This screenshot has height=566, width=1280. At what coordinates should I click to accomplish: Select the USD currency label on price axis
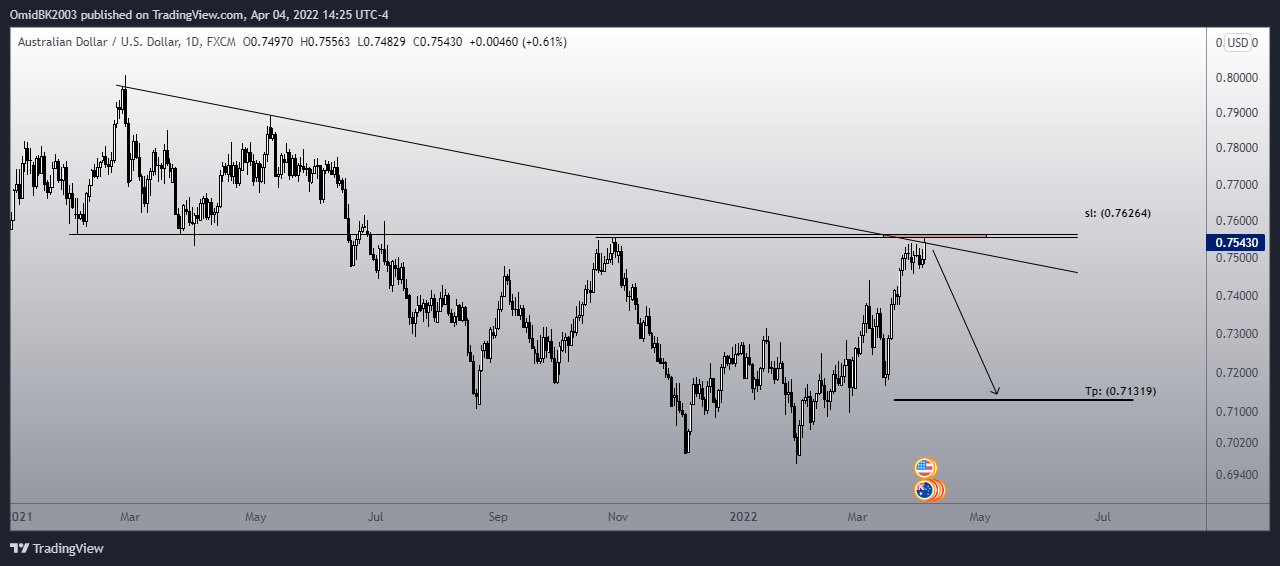pyautogui.click(x=1238, y=42)
